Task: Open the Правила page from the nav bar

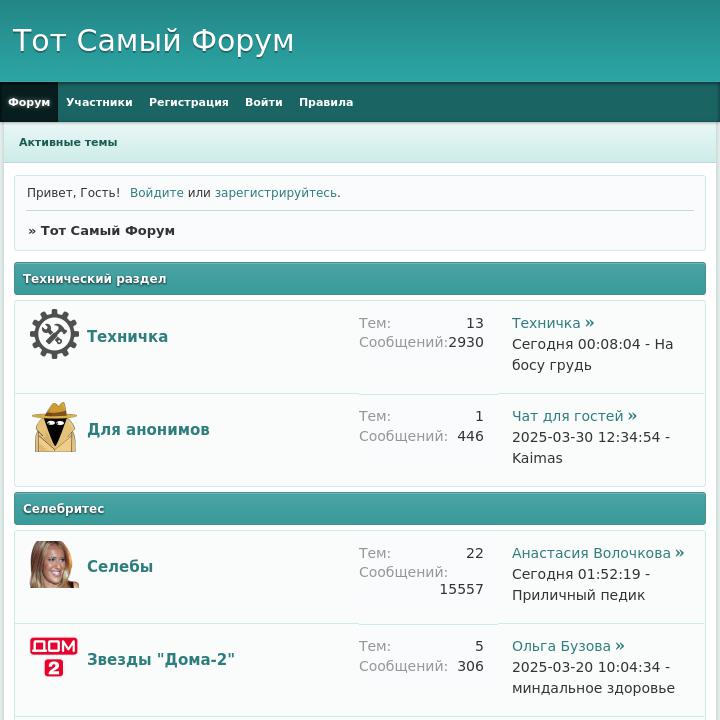Action: click(x=326, y=102)
